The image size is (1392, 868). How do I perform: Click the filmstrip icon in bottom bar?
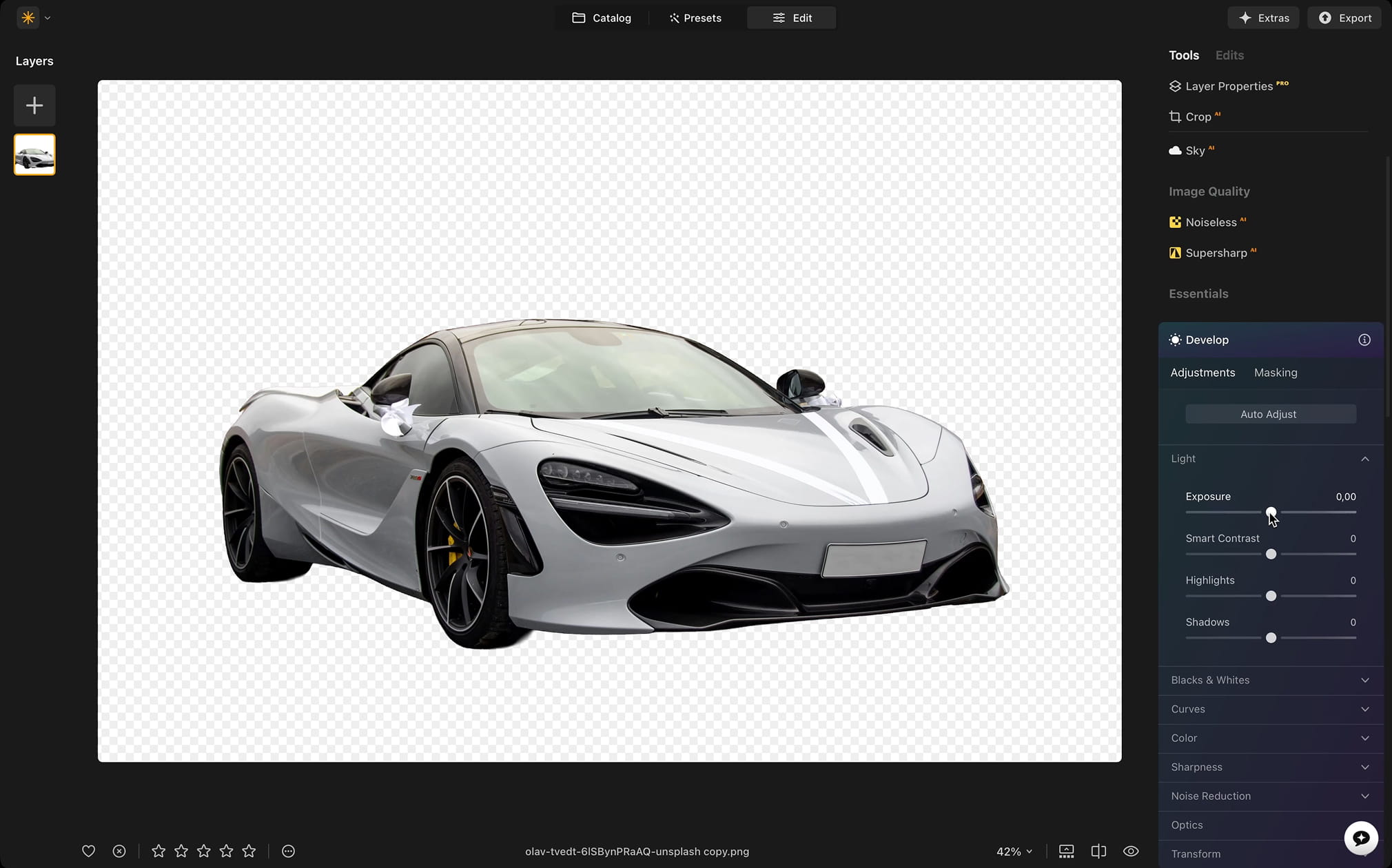point(1066,851)
